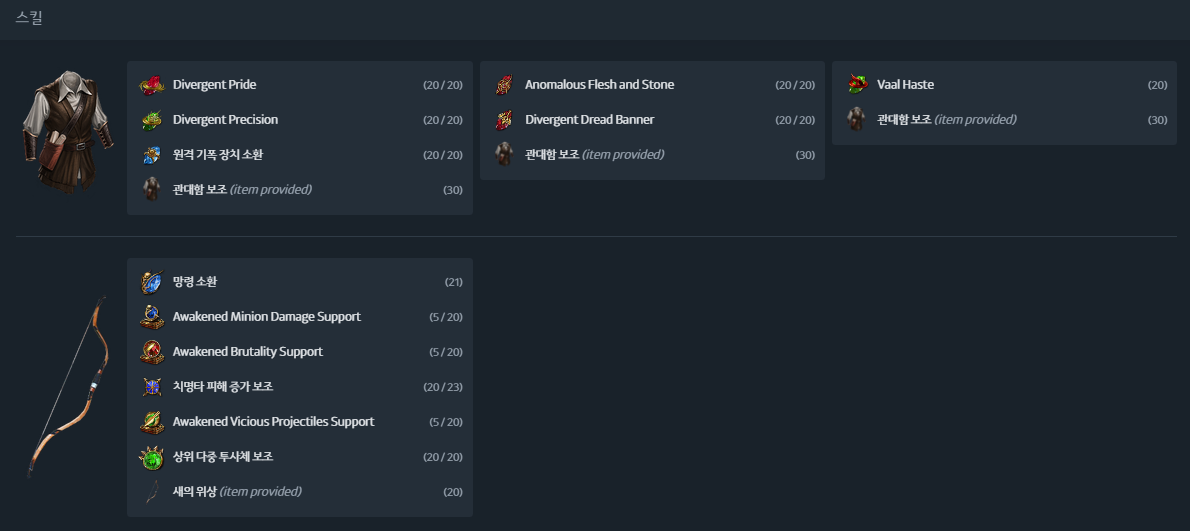
Task: Click (5 / 20) of Awakened Brutality Support
Action: (x=446, y=352)
